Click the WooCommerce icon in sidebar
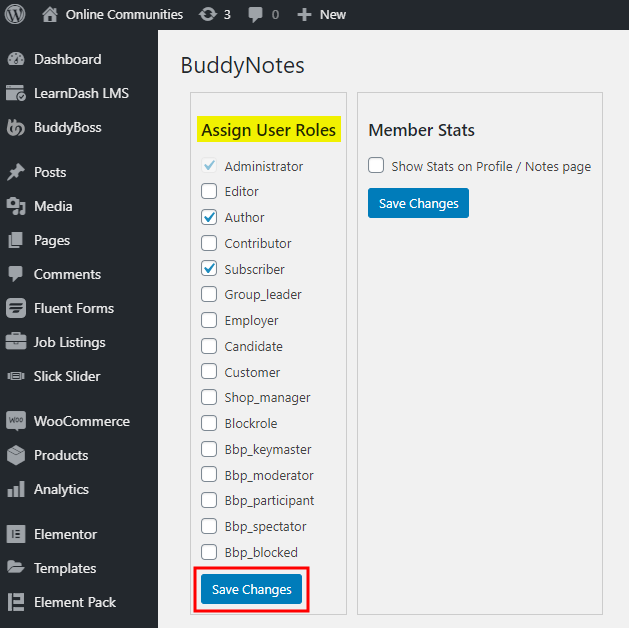629x628 pixels. click(16, 421)
